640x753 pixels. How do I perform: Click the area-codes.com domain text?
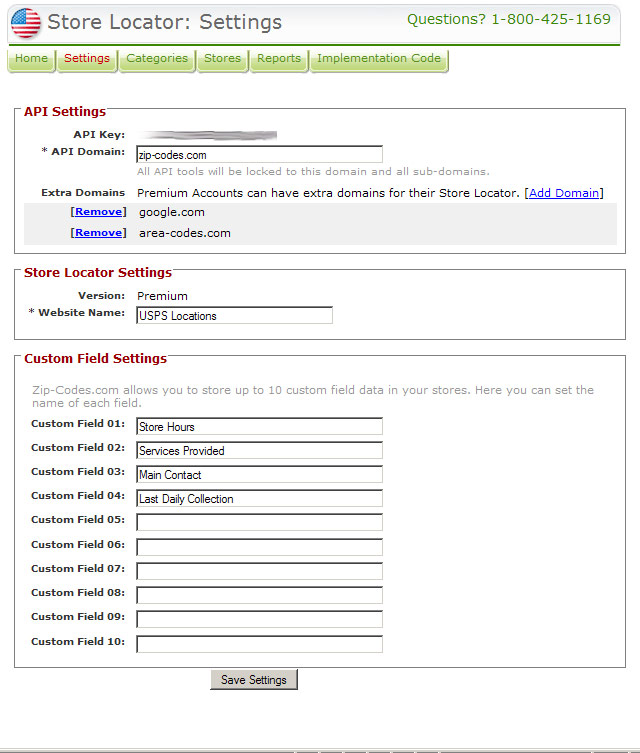(x=185, y=233)
